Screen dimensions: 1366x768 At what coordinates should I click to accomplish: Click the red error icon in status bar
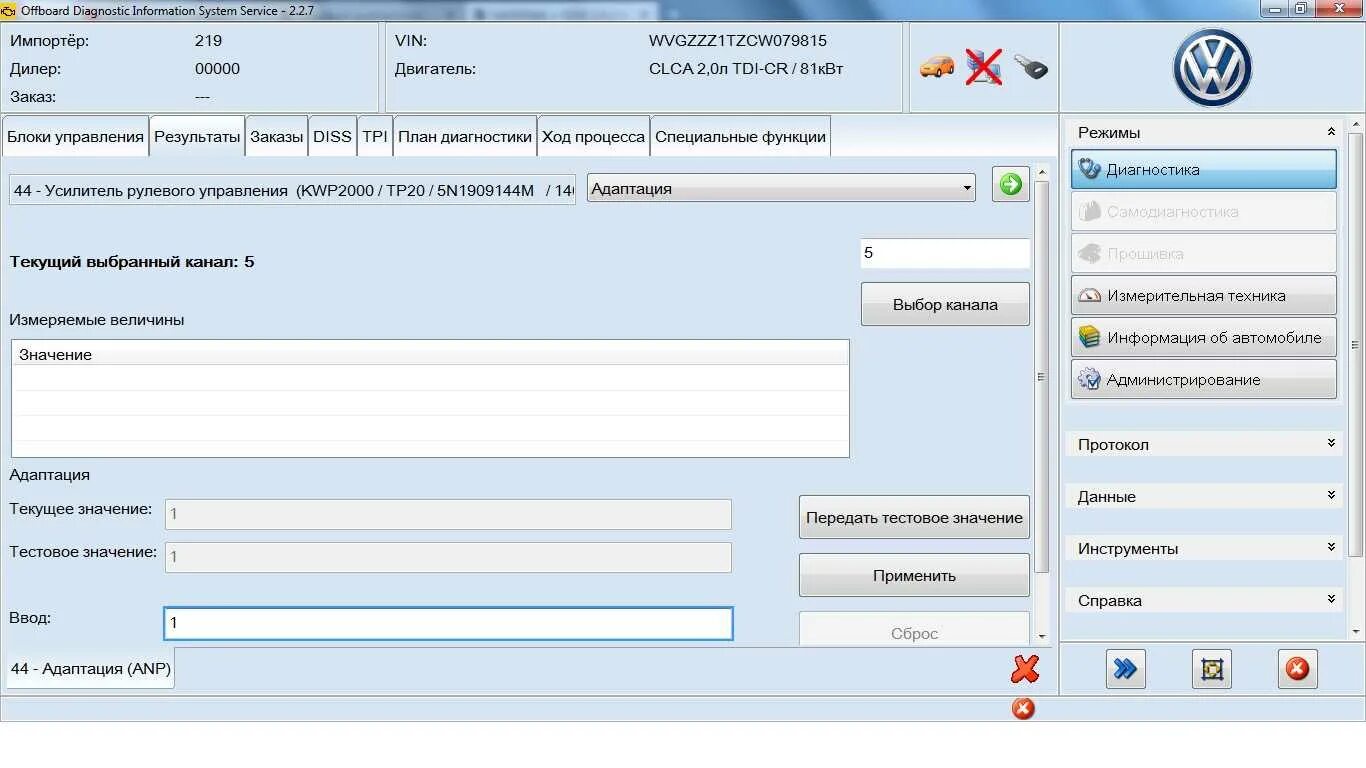coord(1023,708)
